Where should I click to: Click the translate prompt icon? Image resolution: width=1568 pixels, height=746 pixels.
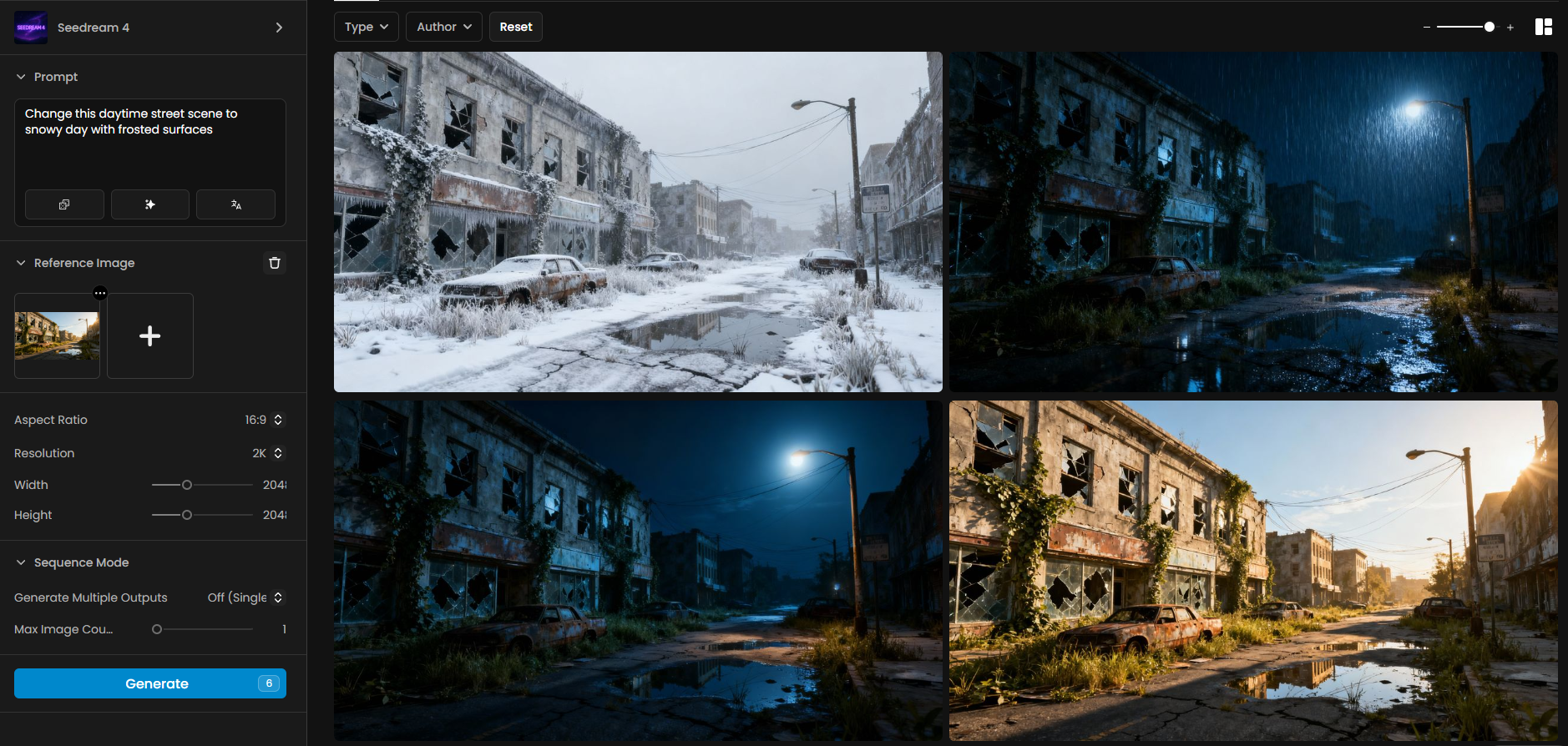pyautogui.click(x=235, y=204)
